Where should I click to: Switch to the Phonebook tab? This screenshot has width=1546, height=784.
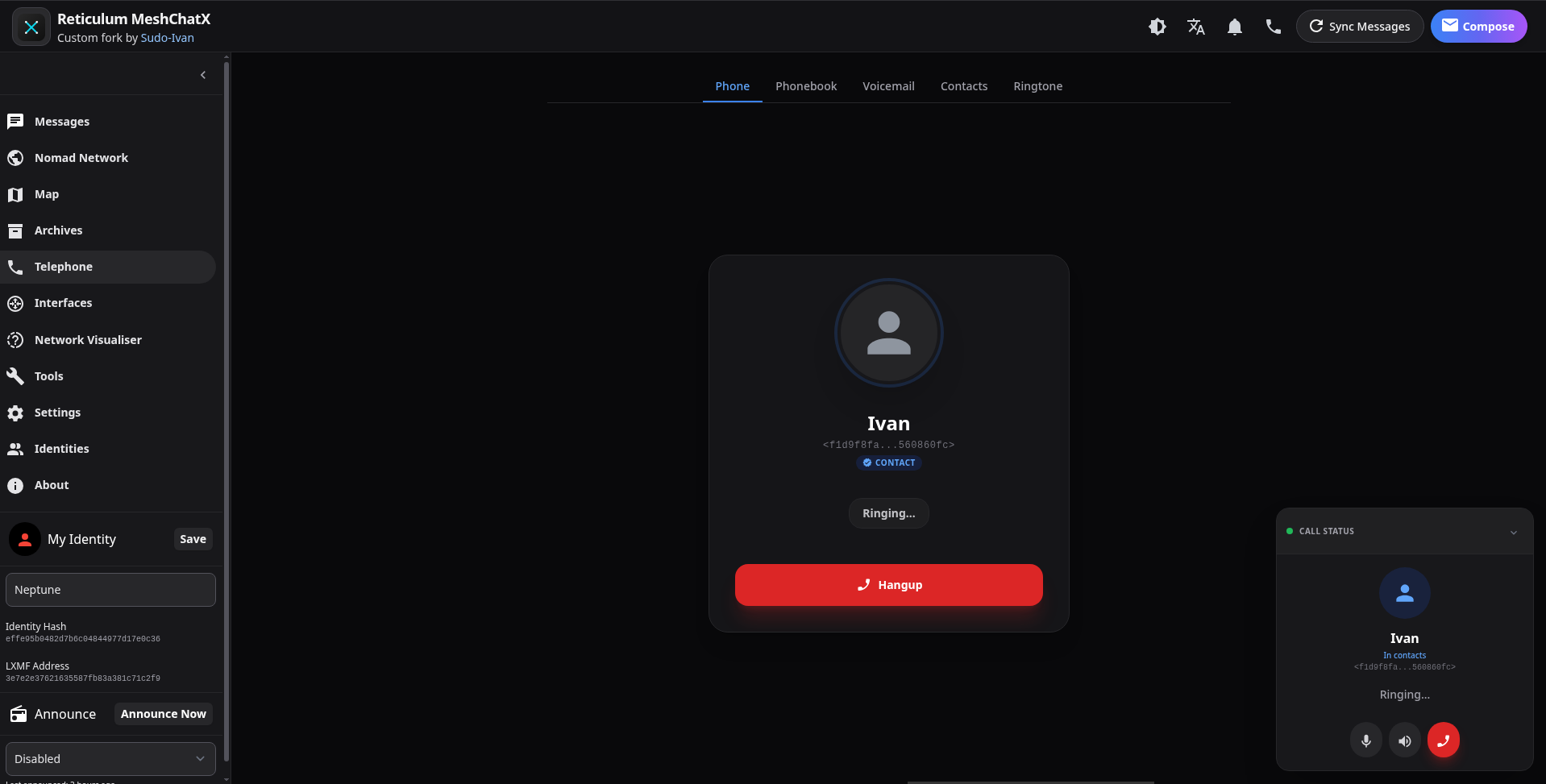tap(805, 86)
